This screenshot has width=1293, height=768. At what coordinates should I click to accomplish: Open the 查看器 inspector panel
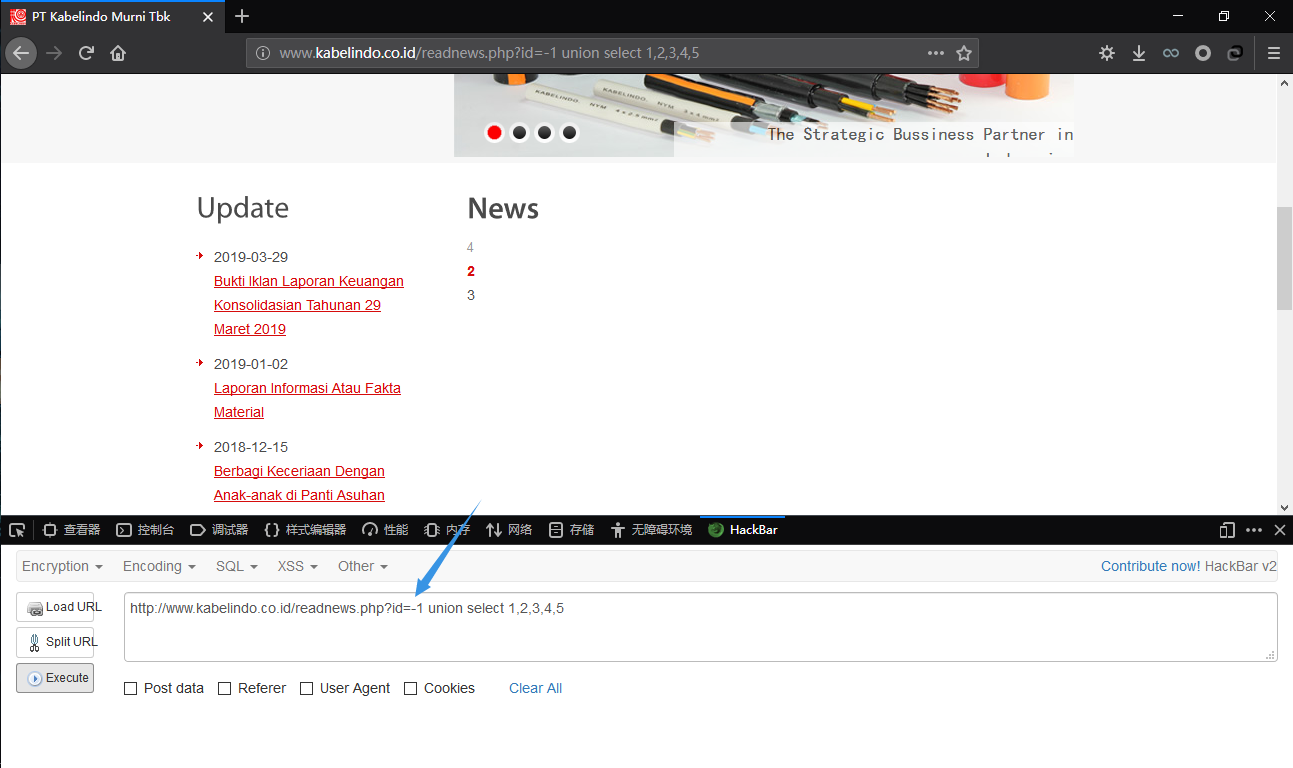click(71, 530)
